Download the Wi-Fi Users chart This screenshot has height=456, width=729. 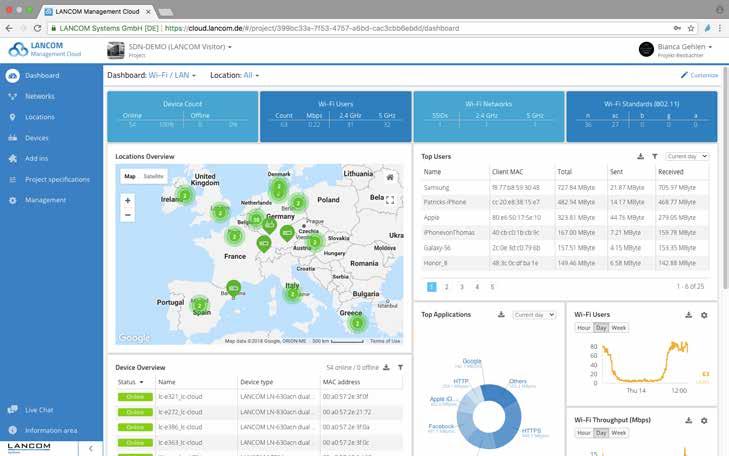click(x=689, y=315)
